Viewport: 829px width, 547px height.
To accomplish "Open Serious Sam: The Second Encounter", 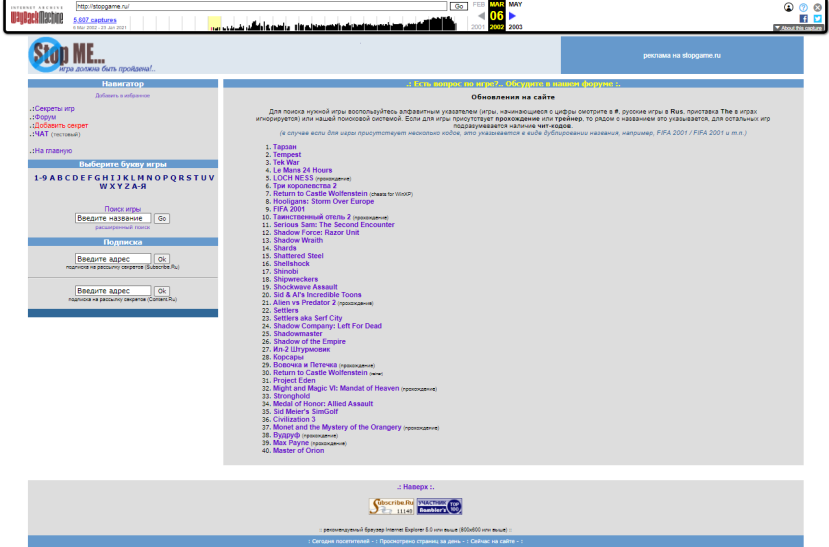I will point(334,225).
